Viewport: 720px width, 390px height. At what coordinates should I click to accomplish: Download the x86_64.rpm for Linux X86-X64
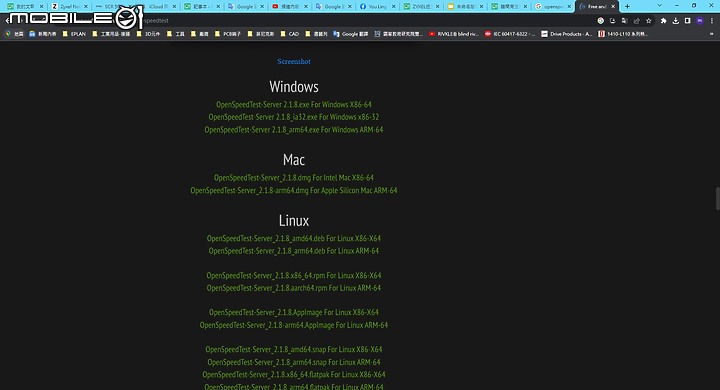coord(294,276)
